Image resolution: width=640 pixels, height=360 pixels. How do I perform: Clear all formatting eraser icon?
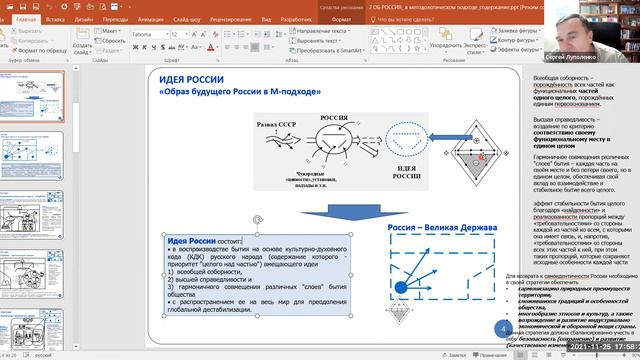point(215,34)
